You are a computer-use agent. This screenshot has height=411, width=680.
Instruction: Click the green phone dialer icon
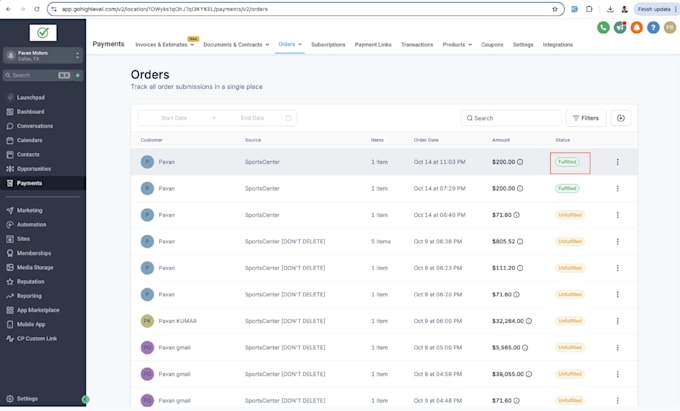[x=603, y=27]
